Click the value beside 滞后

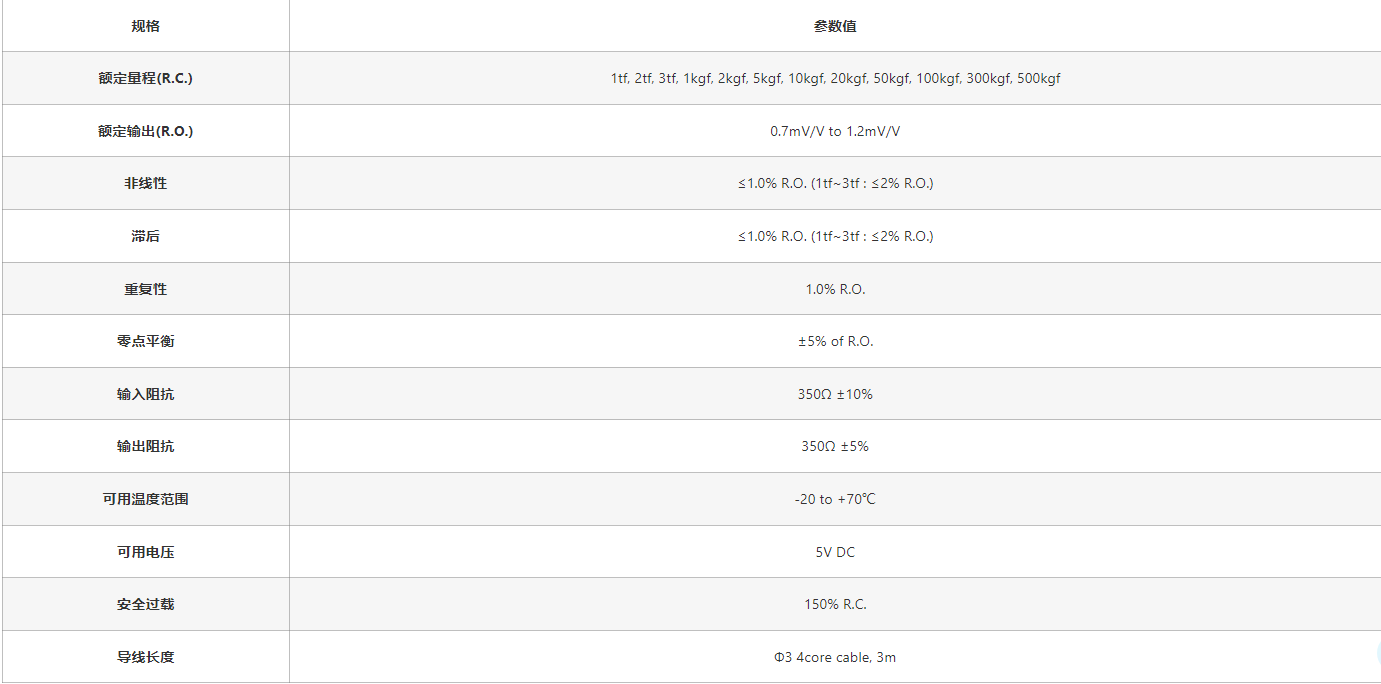pos(835,236)
